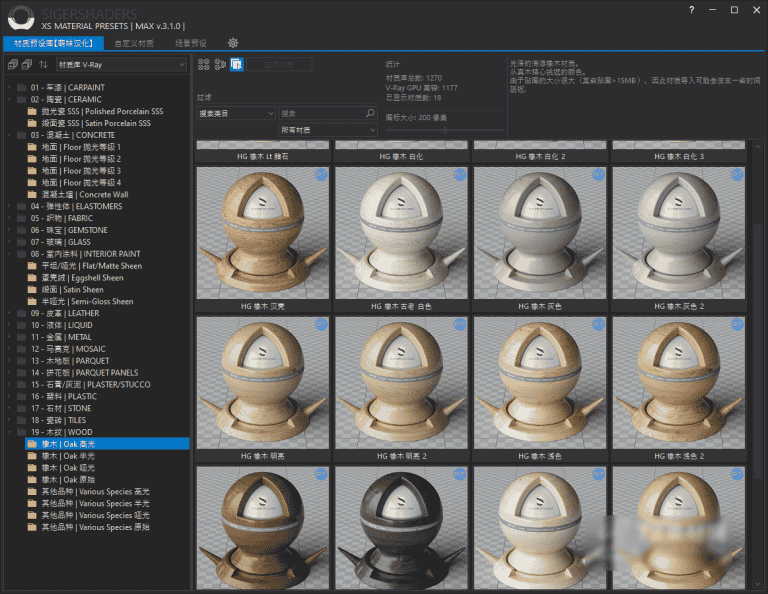
Task: Click RT badge on HG 橡木 明亮 2
Action: coord(460,324)
